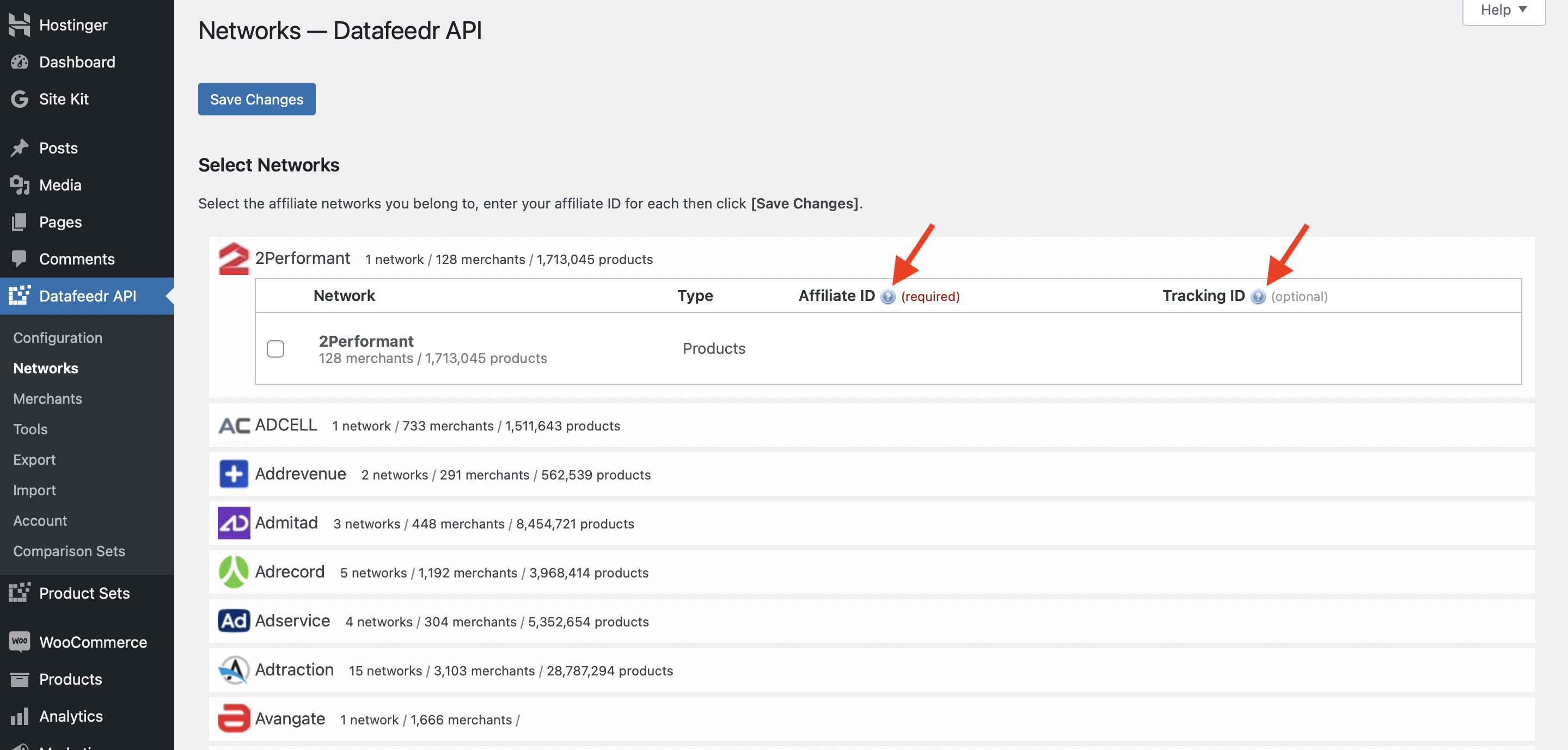
Task: Click the grey "(optional)" label
Action: click(1300, 297)
